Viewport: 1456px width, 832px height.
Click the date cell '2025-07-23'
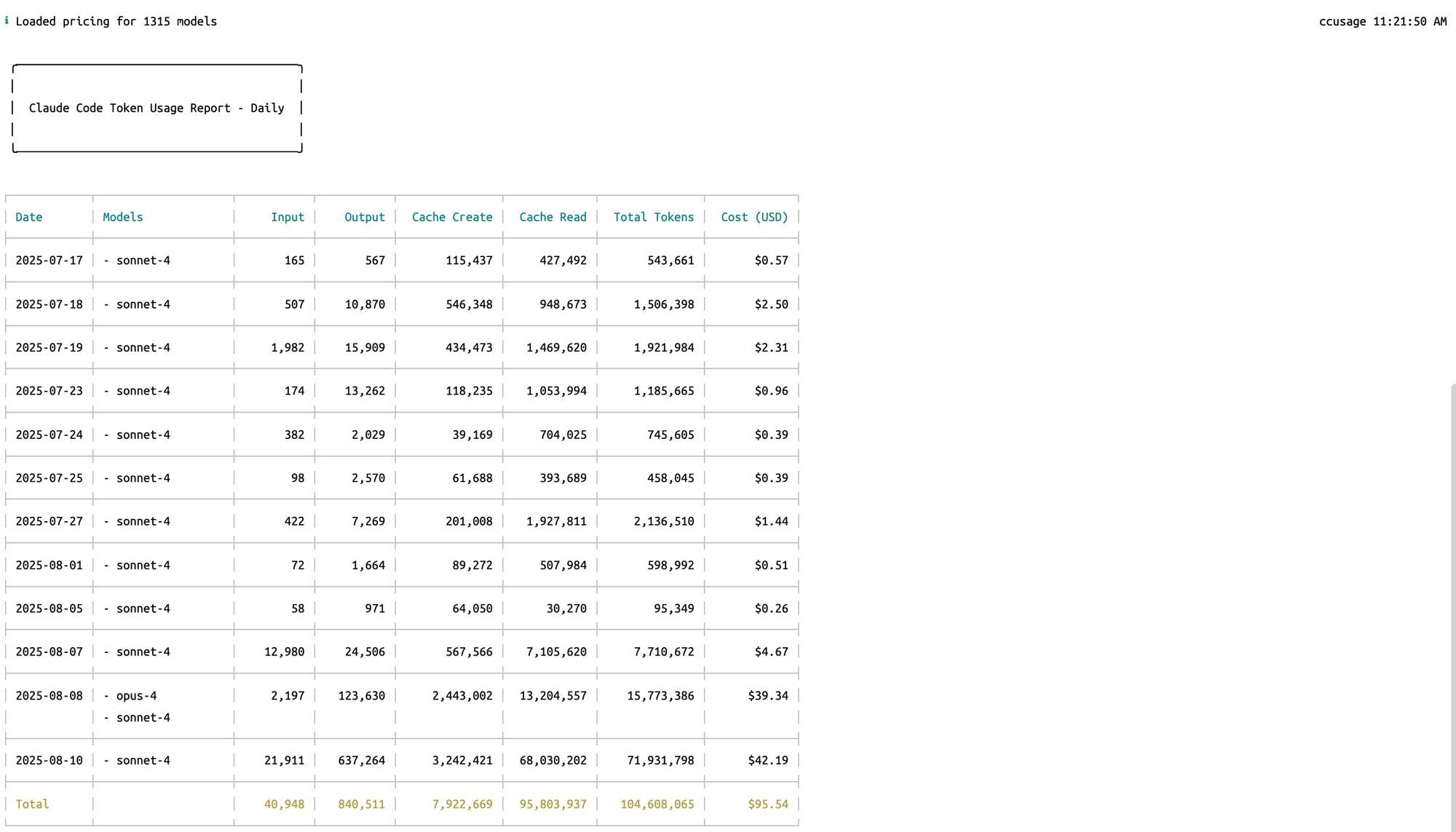pos(50,391)
